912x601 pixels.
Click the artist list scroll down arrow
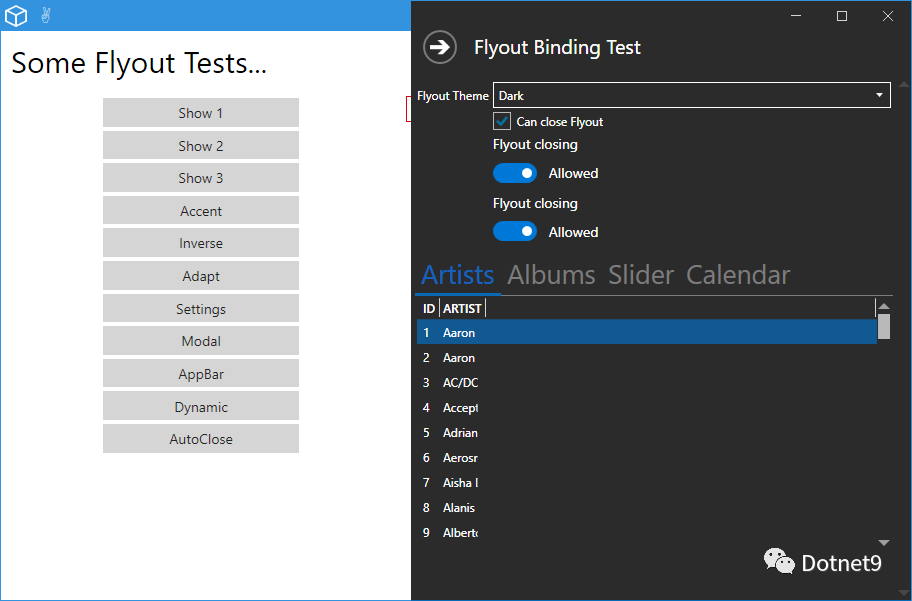(x=884, y=542)
